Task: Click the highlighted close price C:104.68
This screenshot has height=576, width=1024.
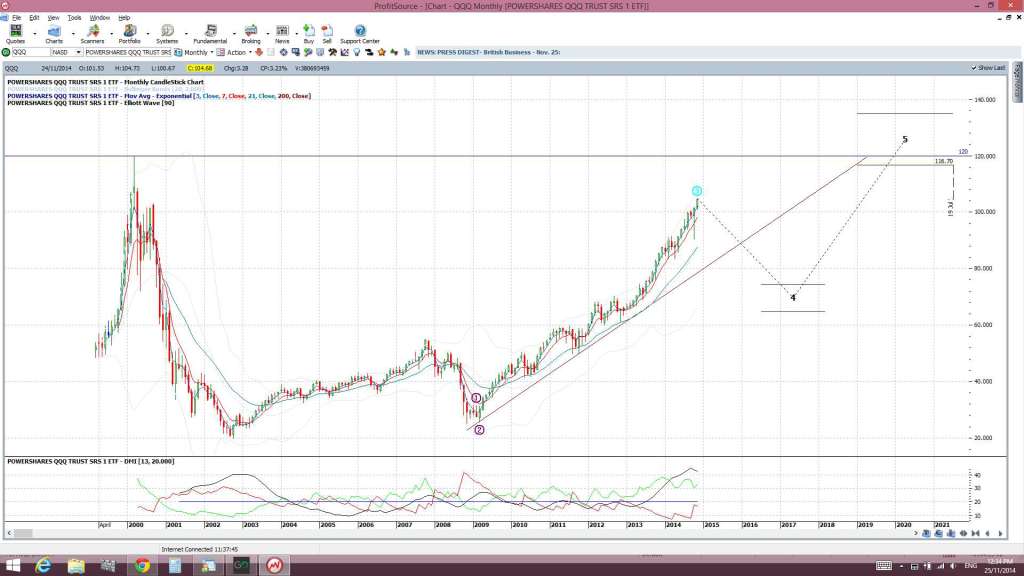Action: coord(200,68)
